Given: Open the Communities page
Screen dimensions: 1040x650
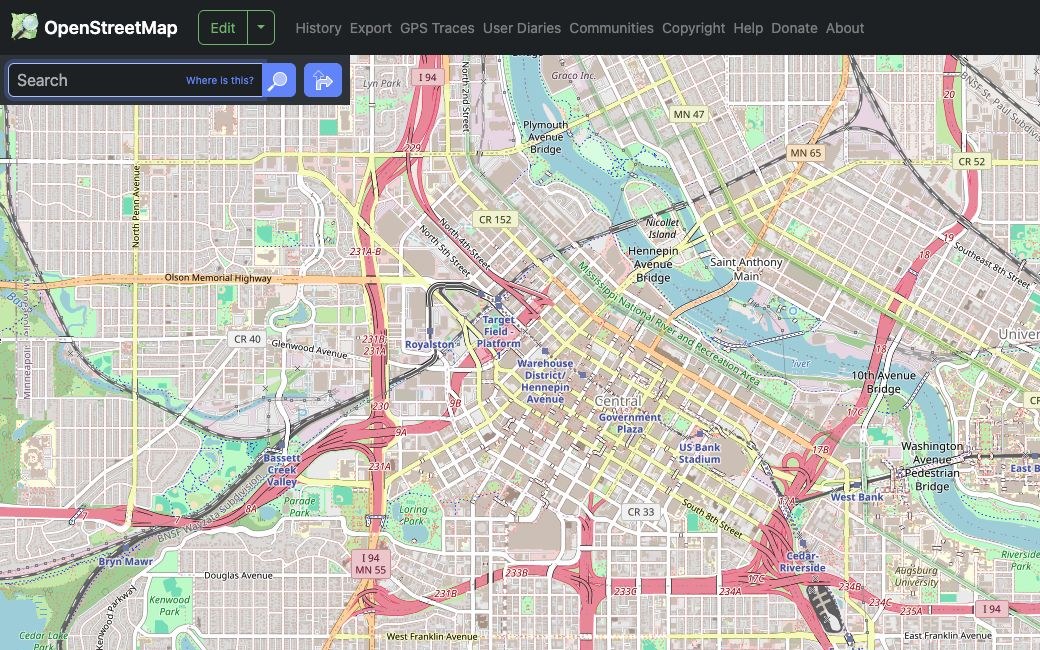Looking at the screenshot, I should (x=612, y=28).
